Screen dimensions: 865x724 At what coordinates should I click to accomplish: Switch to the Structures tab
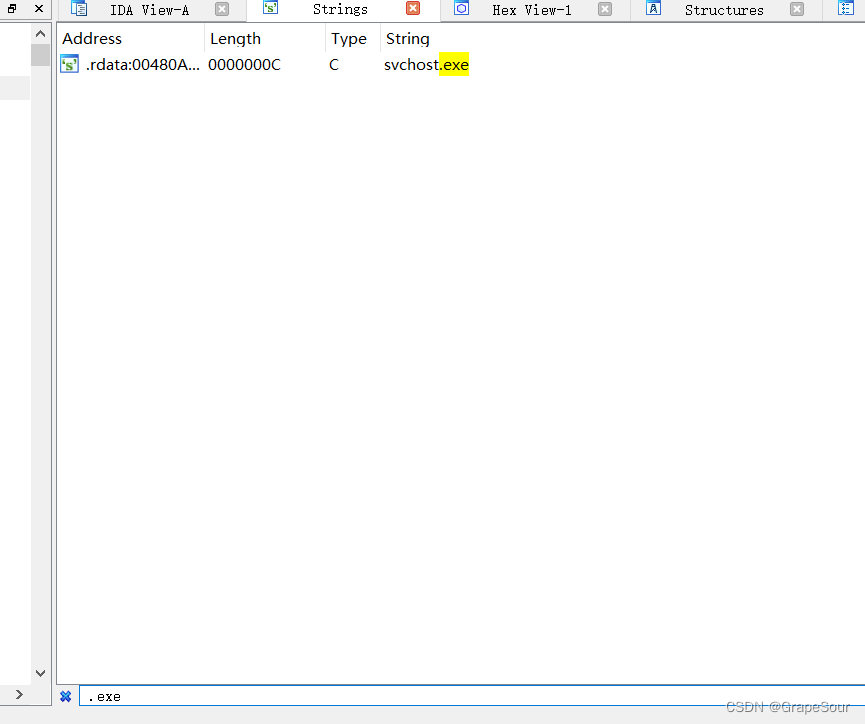click(724, 10)
